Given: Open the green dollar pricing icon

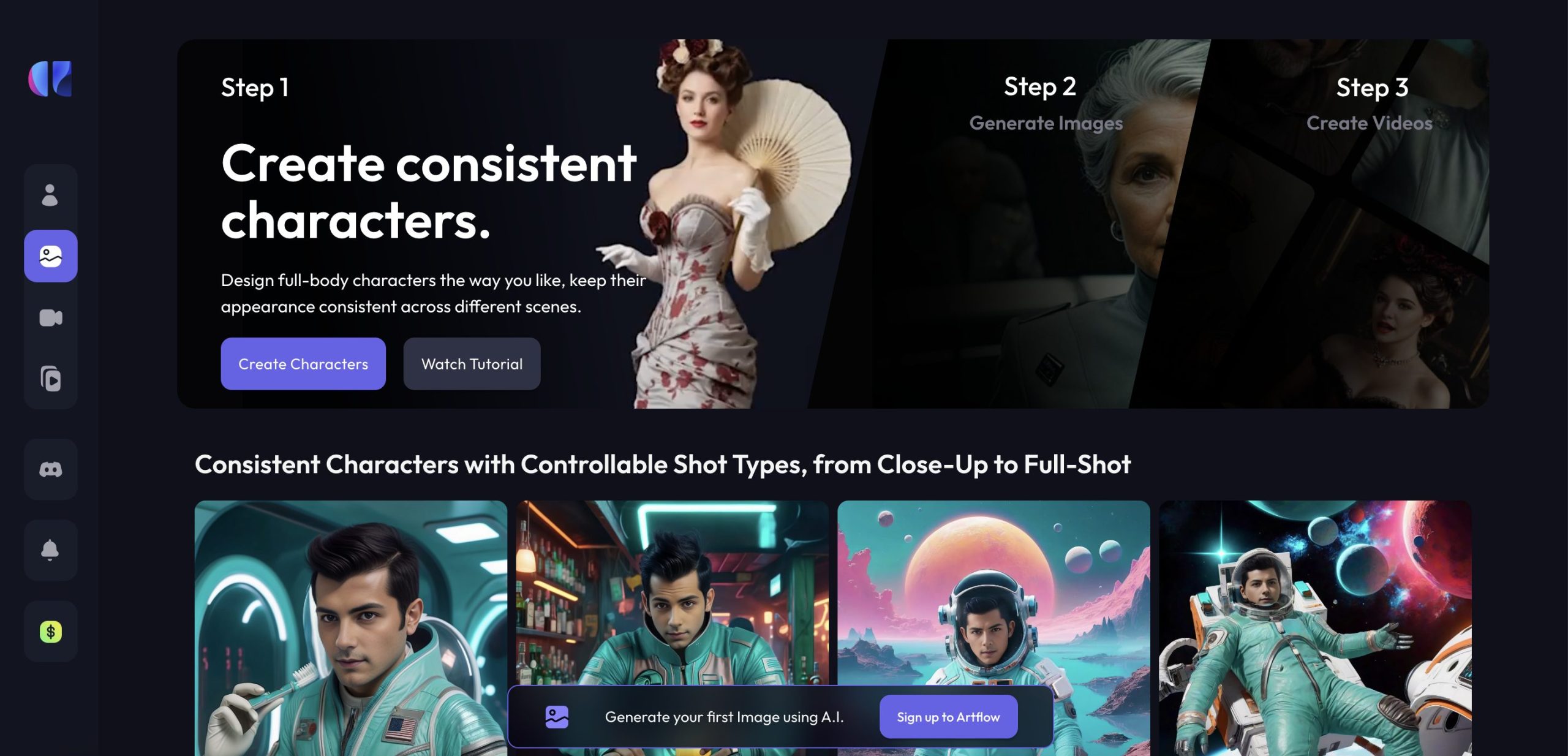Looking at the screenshot, I should tap(51, 631).
